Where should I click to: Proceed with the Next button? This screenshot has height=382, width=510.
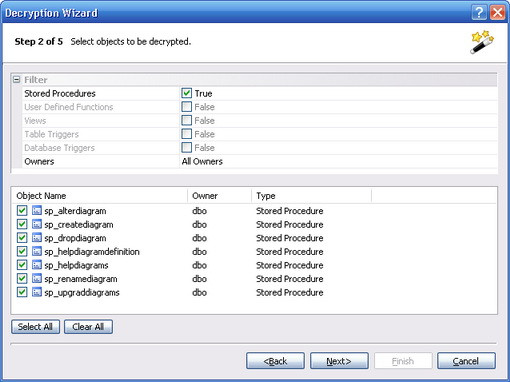tap(339, 361)
